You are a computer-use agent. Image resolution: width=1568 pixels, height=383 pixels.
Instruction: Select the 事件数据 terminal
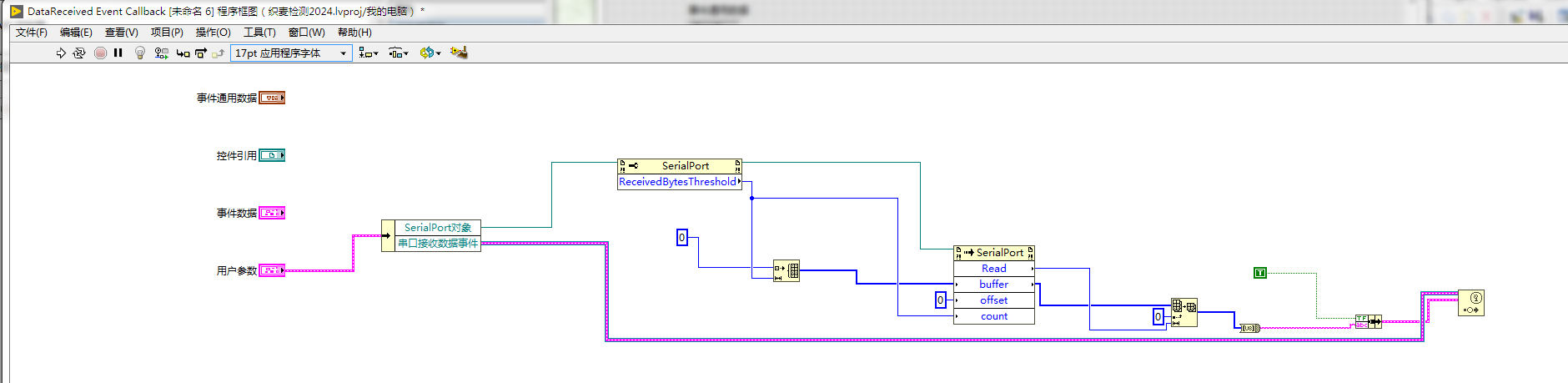(x=272, y=213)
